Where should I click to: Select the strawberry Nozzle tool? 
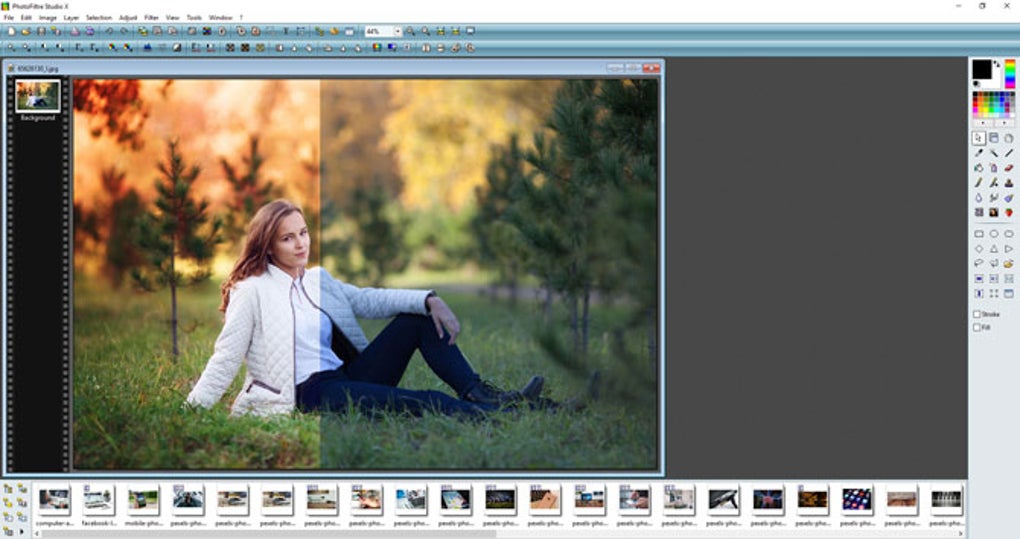click(x=1009, y=213)
